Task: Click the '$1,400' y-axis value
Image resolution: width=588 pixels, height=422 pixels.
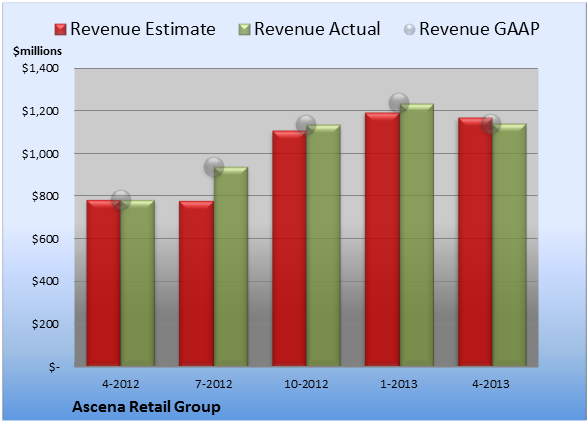Action: coord(40,68)
